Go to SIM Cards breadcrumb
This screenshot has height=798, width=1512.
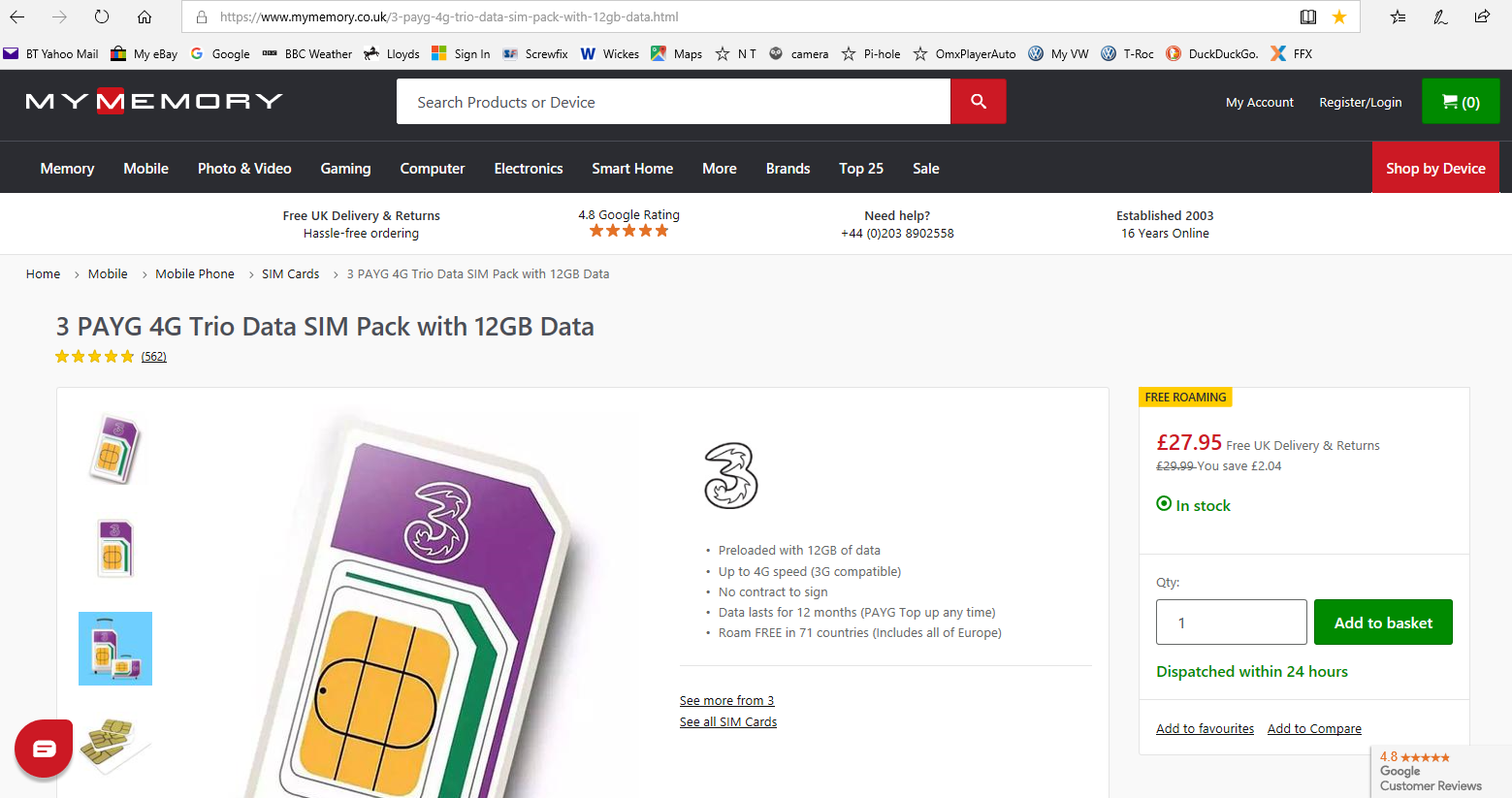[290, 273]
